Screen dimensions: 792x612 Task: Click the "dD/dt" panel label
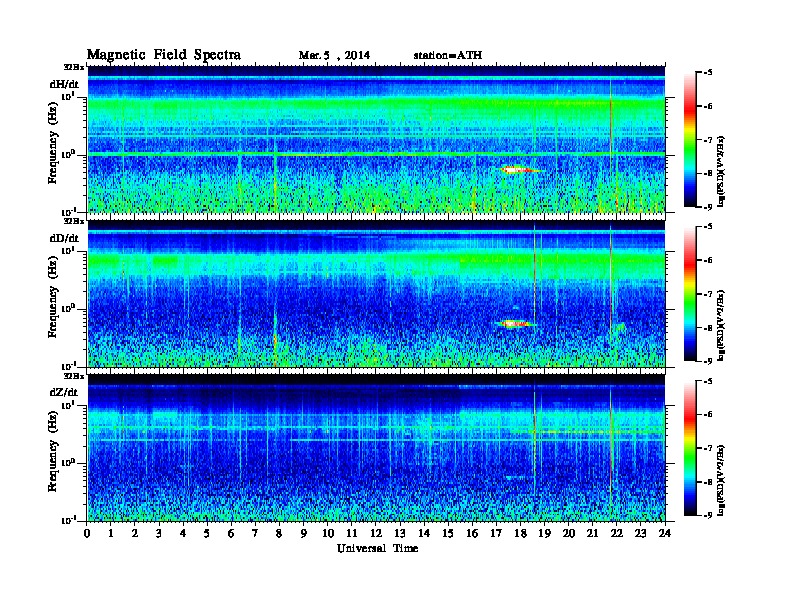point(64,238)
